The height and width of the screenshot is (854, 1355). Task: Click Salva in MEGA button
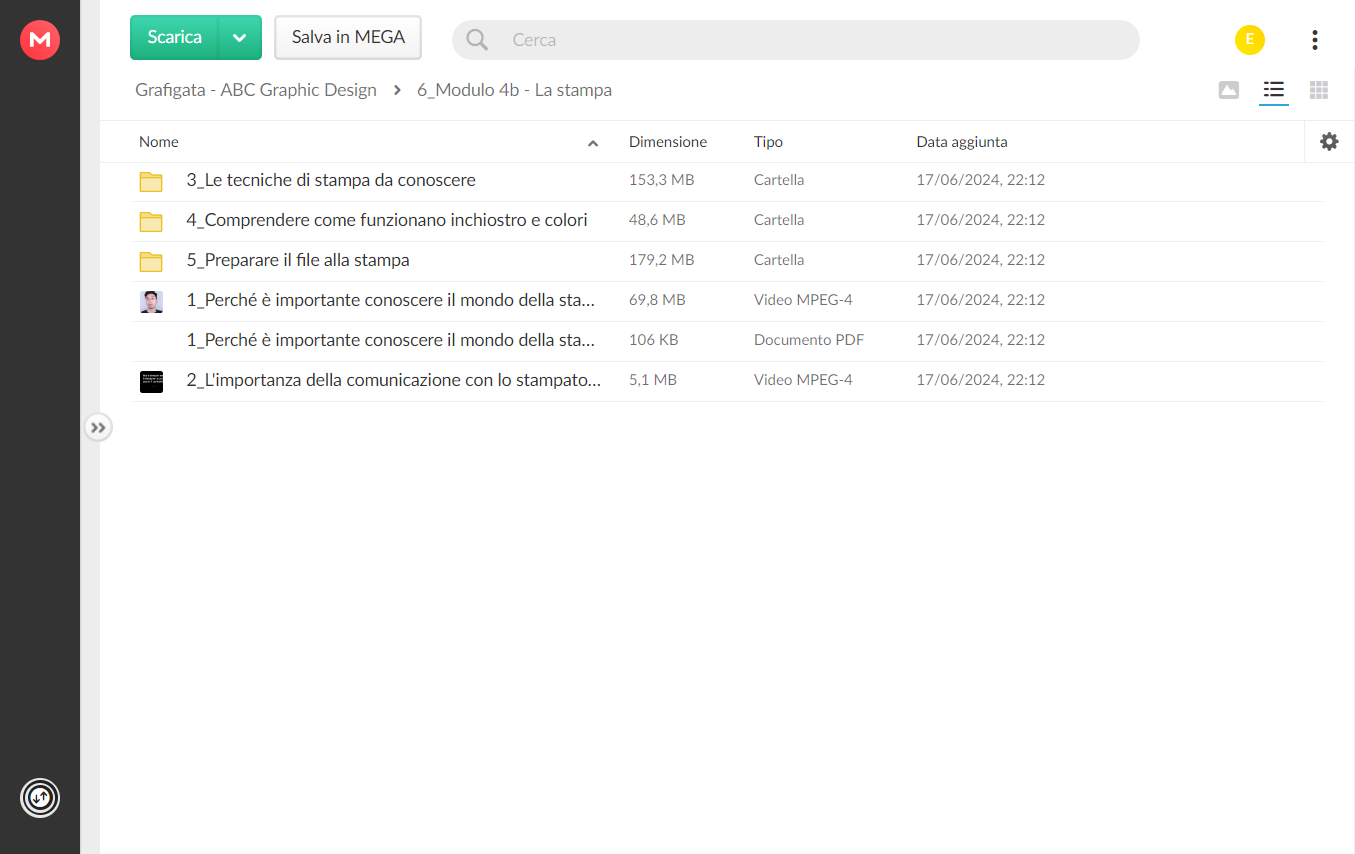click(x=348, y=37)
